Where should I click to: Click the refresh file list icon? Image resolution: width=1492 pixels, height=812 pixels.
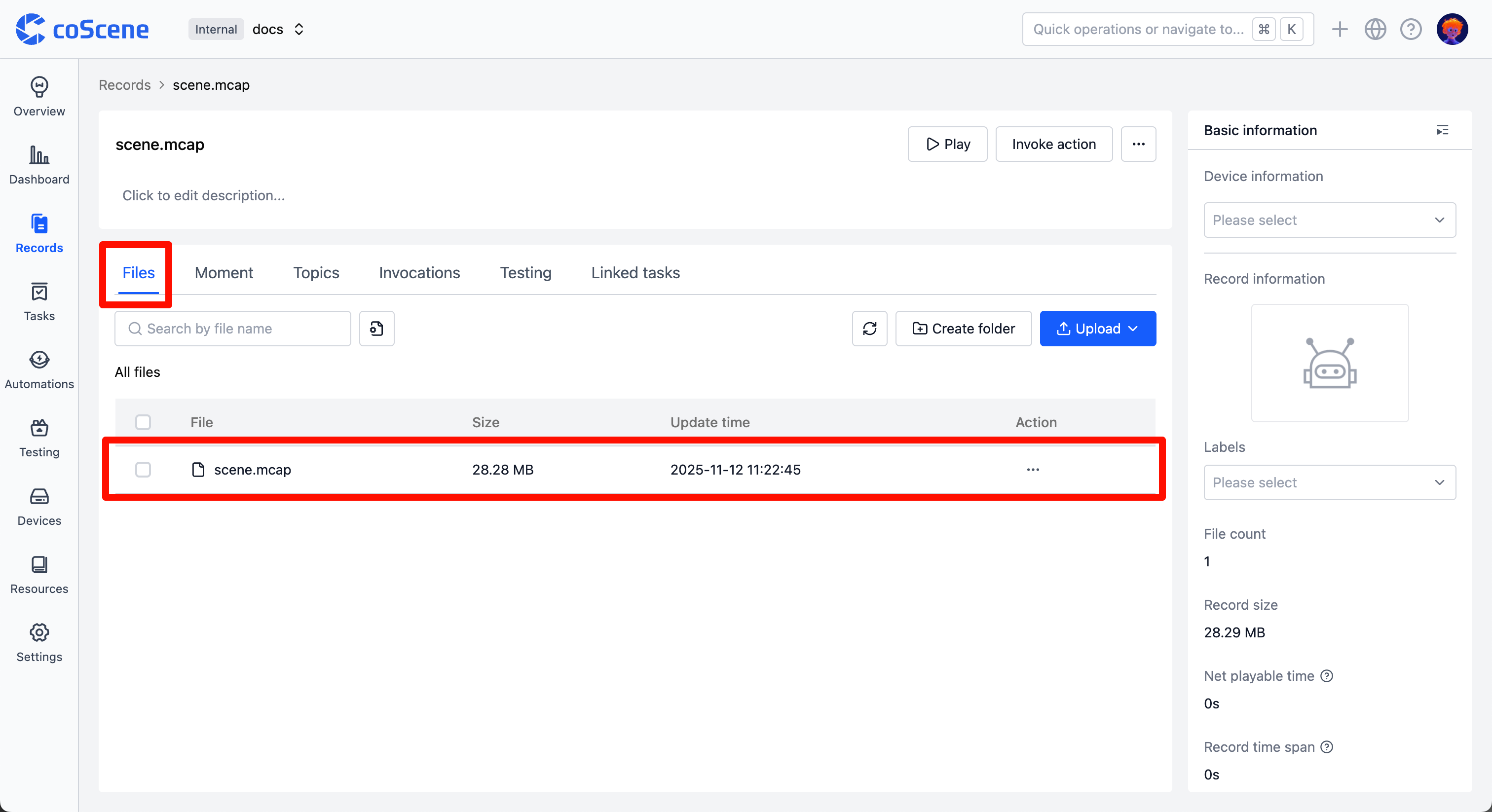tap(869, 329)
